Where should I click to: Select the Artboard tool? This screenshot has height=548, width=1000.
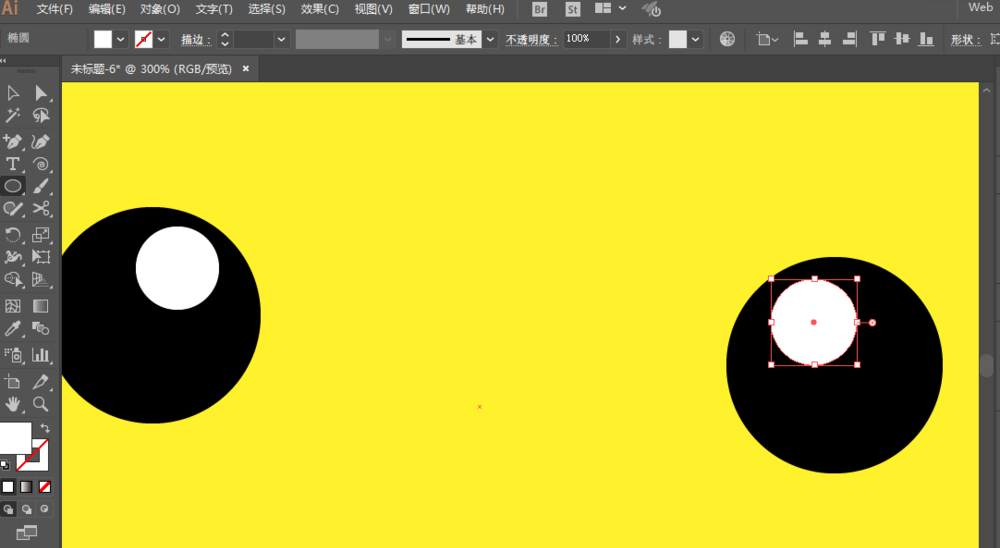point(13,381)
